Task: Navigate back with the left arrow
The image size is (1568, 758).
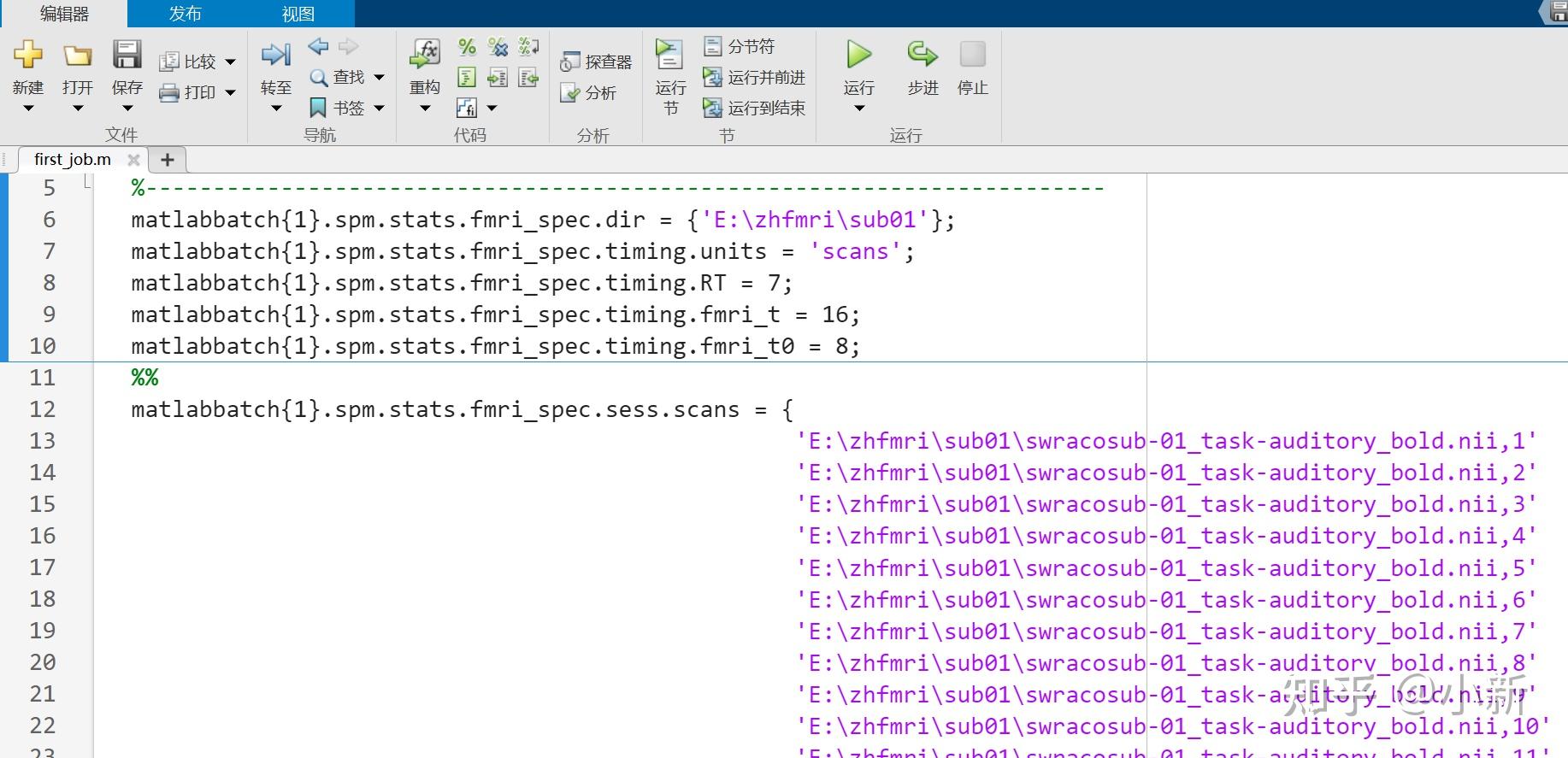Action: tap(318, 46)
